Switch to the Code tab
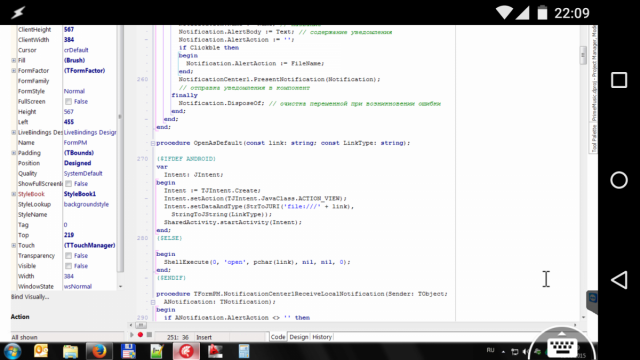640x360 pixels. tap(278, 337)
